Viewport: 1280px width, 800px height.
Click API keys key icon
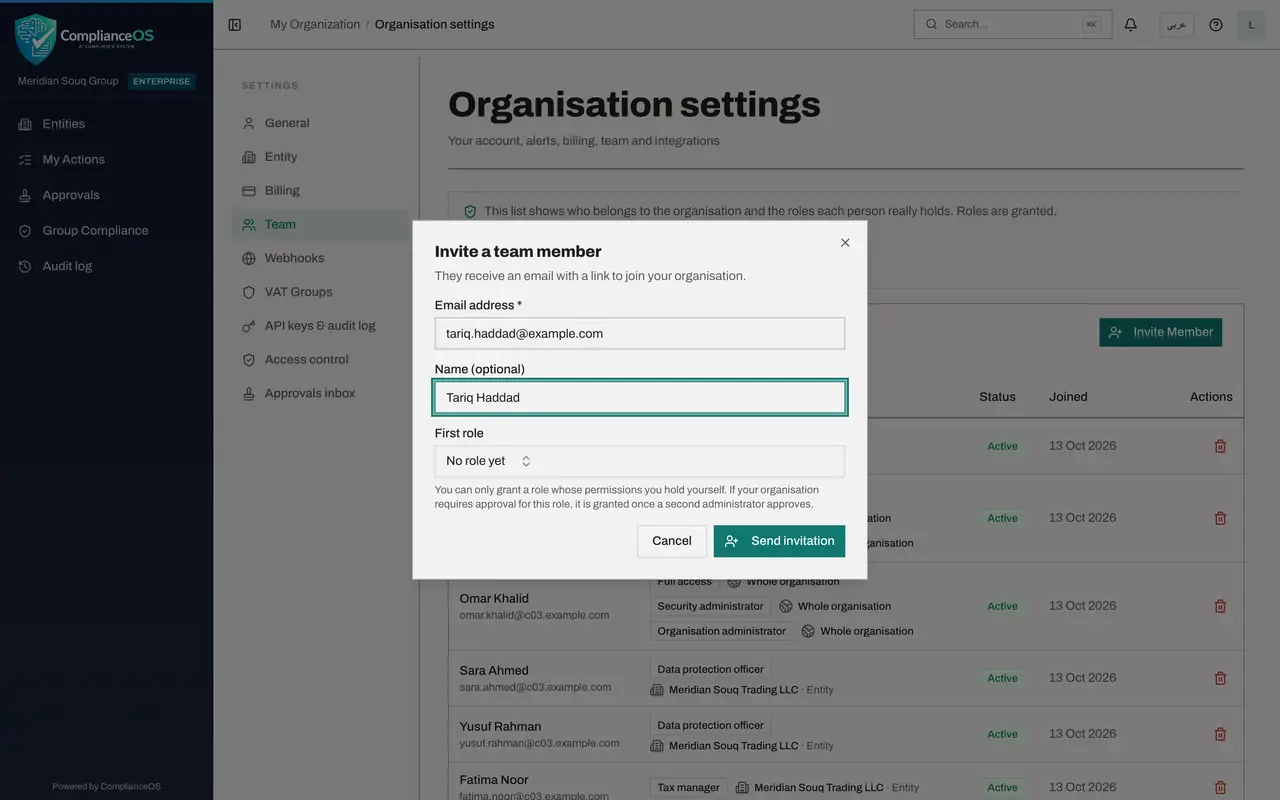[x=249, y=326]
